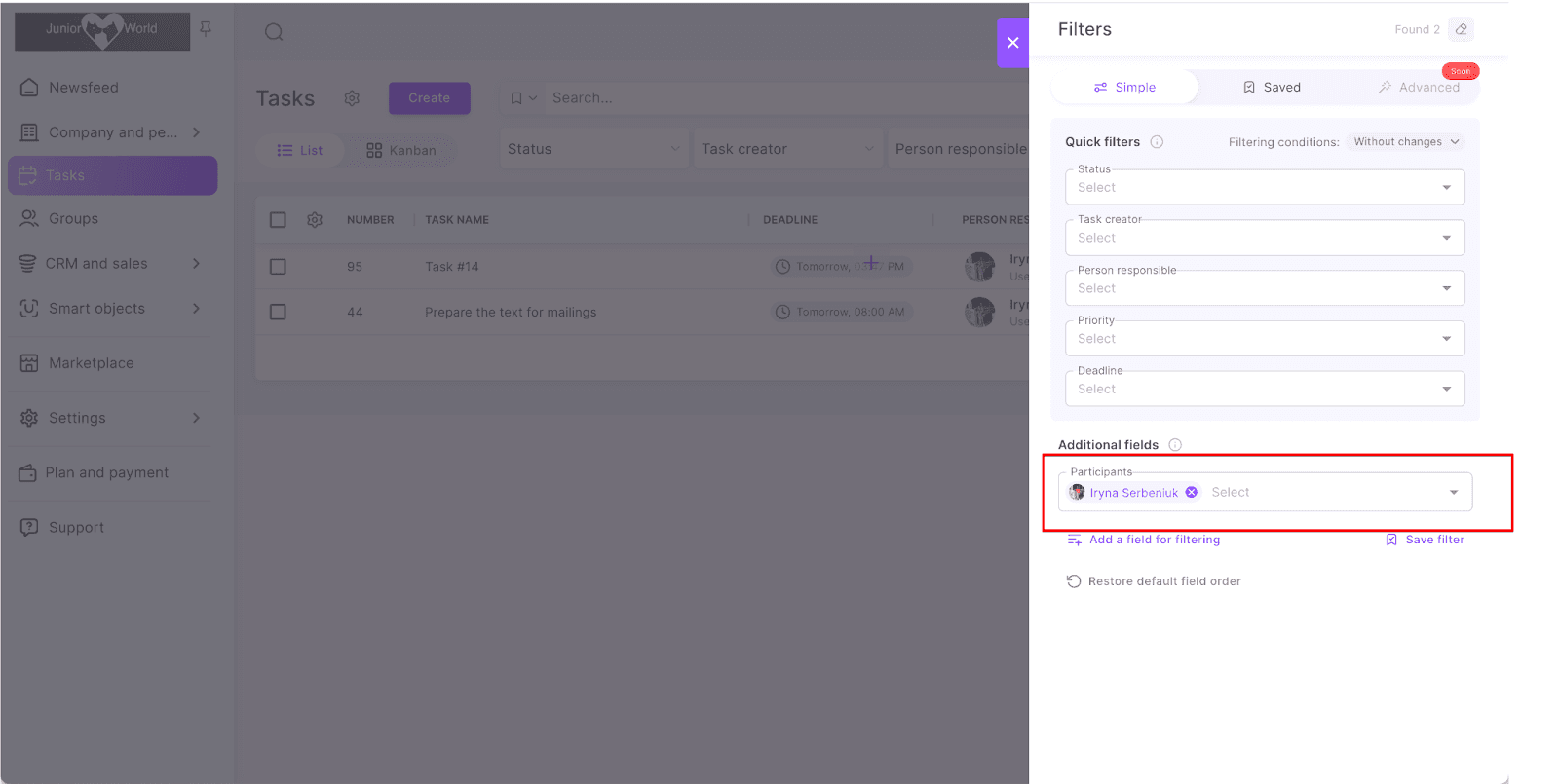
Task: Switch to the Kanban view tab
Action: [x=401, y=151]
